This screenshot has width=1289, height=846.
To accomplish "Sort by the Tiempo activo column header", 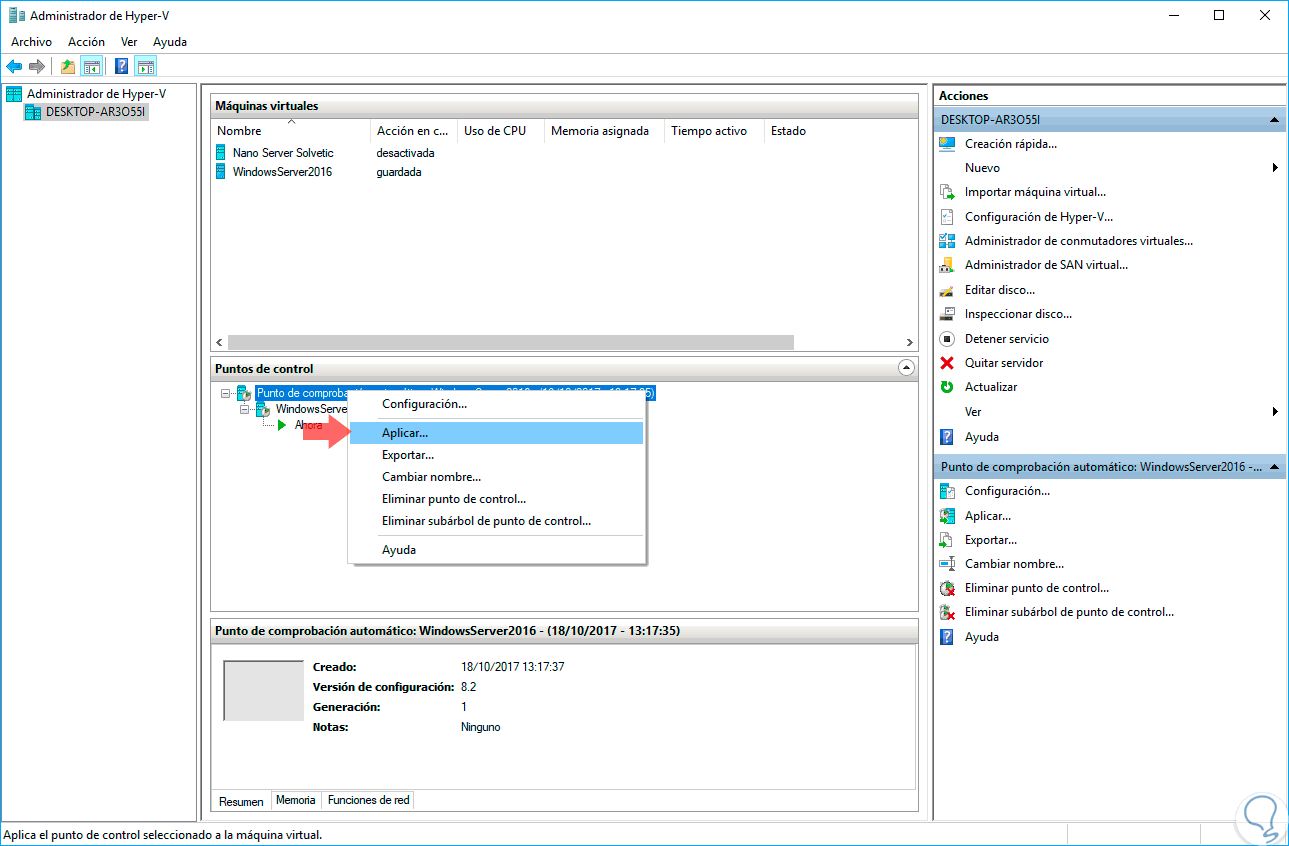I will [x=714, y=131].
